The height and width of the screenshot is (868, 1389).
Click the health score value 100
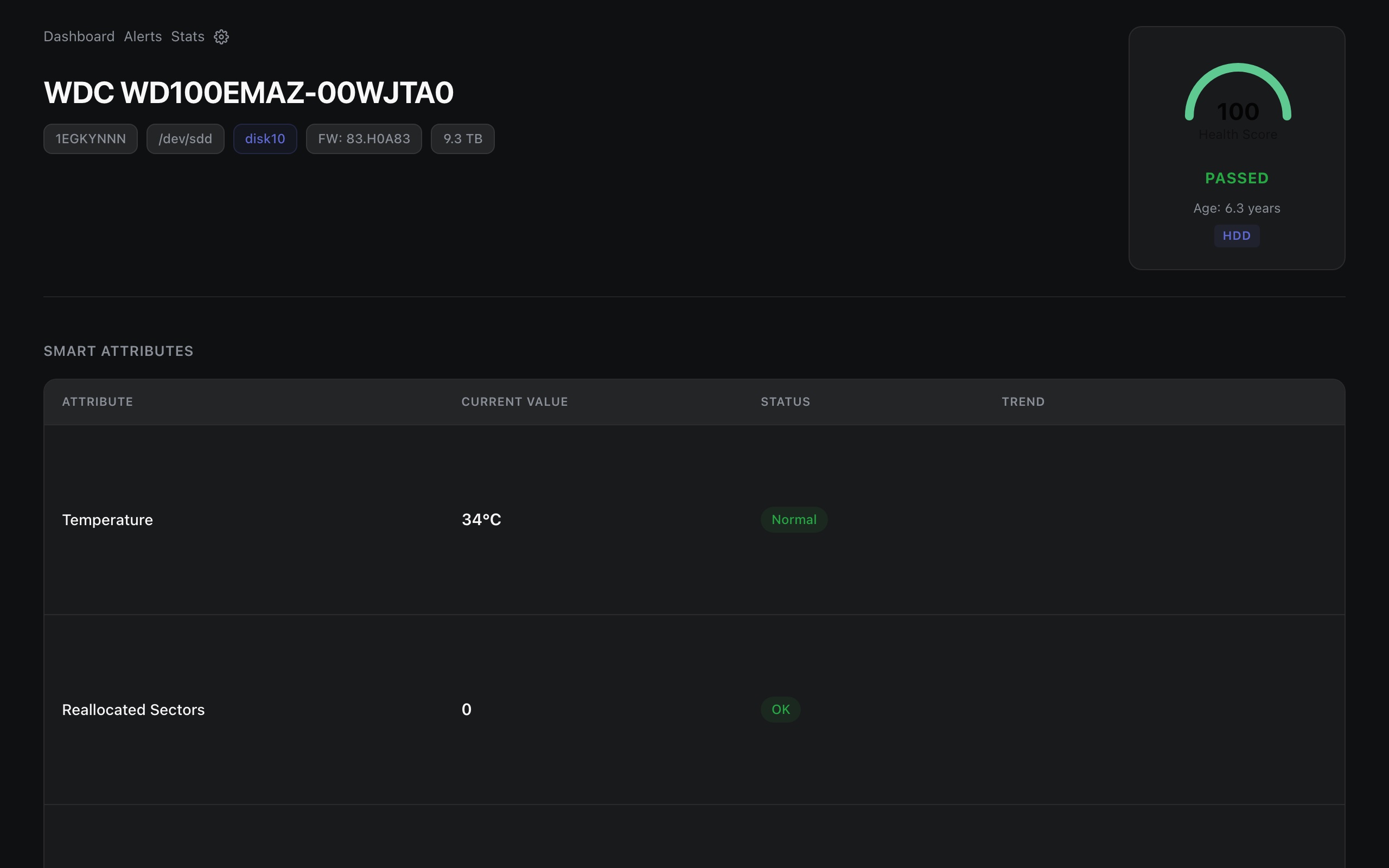click(1238, 112)
